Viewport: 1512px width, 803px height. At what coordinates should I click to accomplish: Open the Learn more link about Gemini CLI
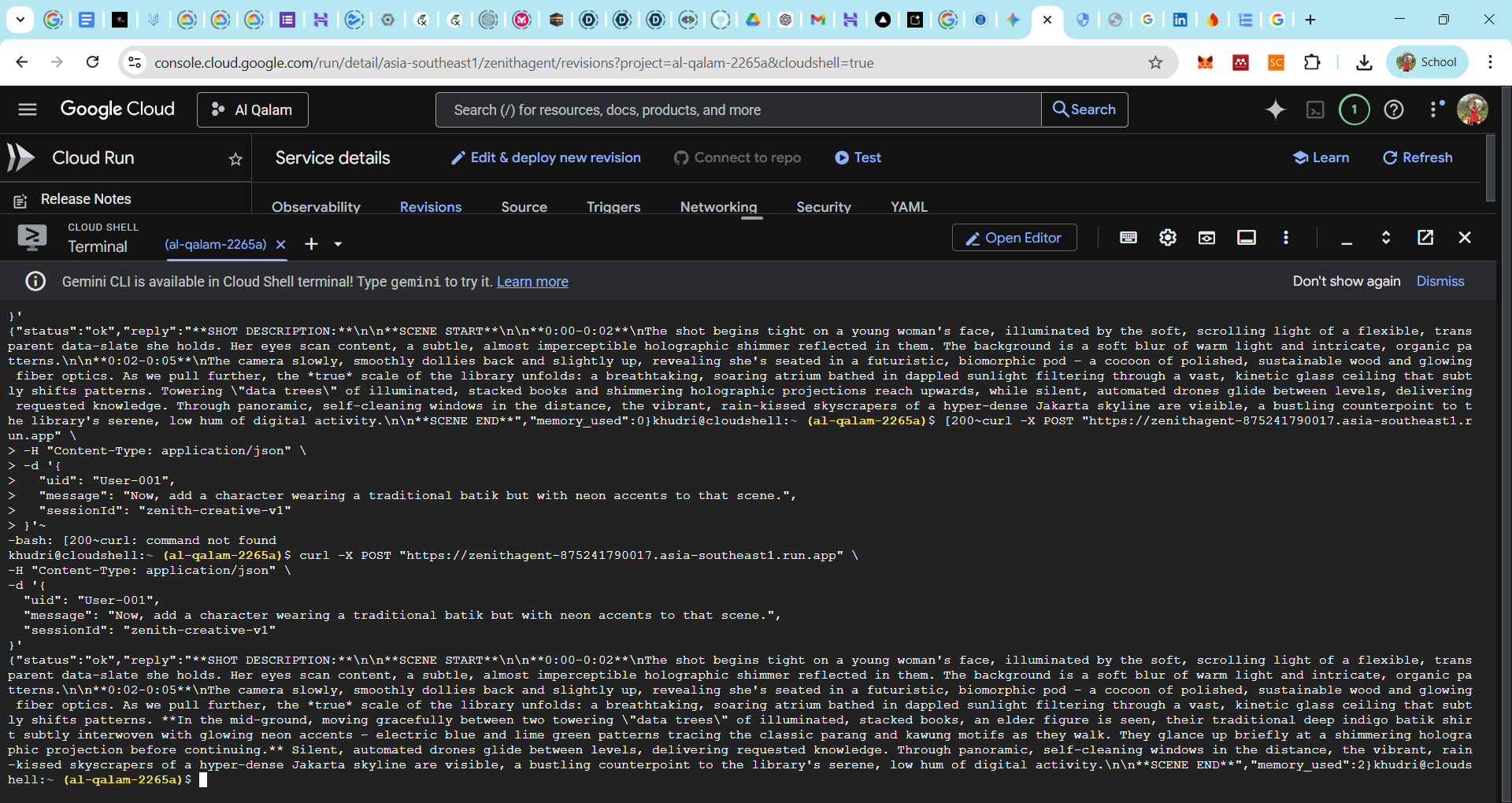(x=532, y=282)
